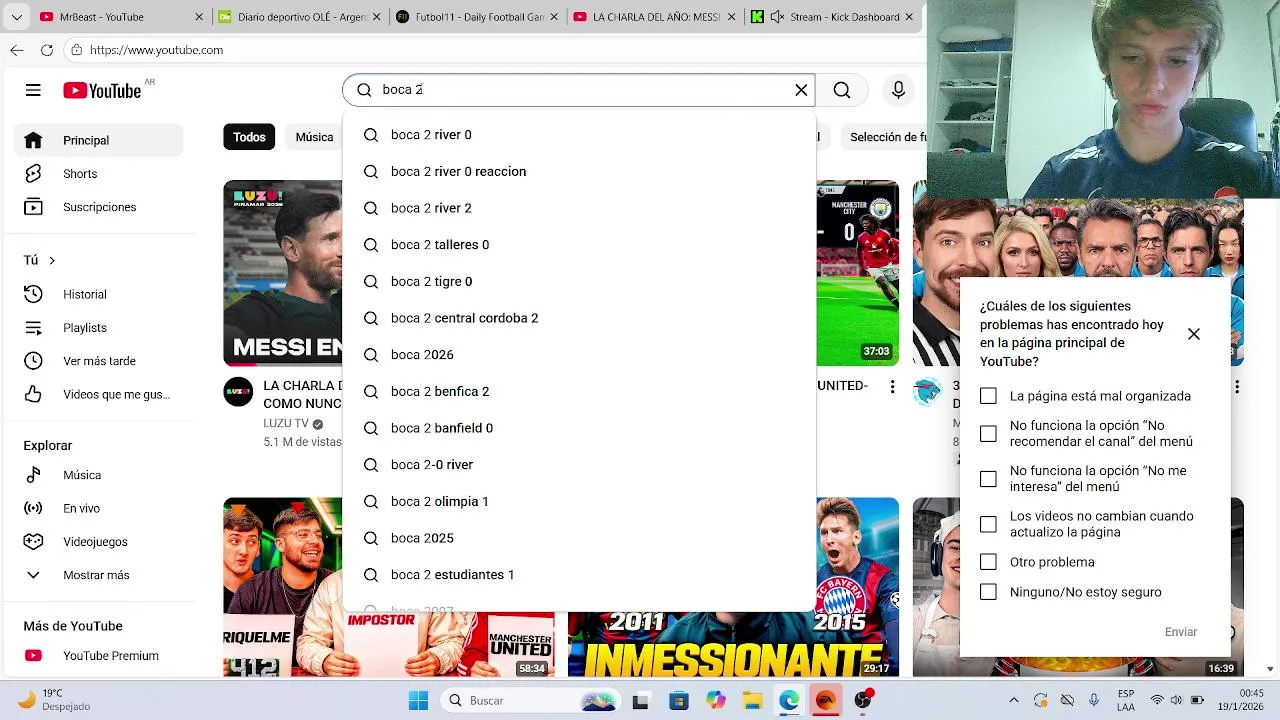Select the Música filter chip
This screenshot has width=1280, height=720.
(x=315, y=137)
